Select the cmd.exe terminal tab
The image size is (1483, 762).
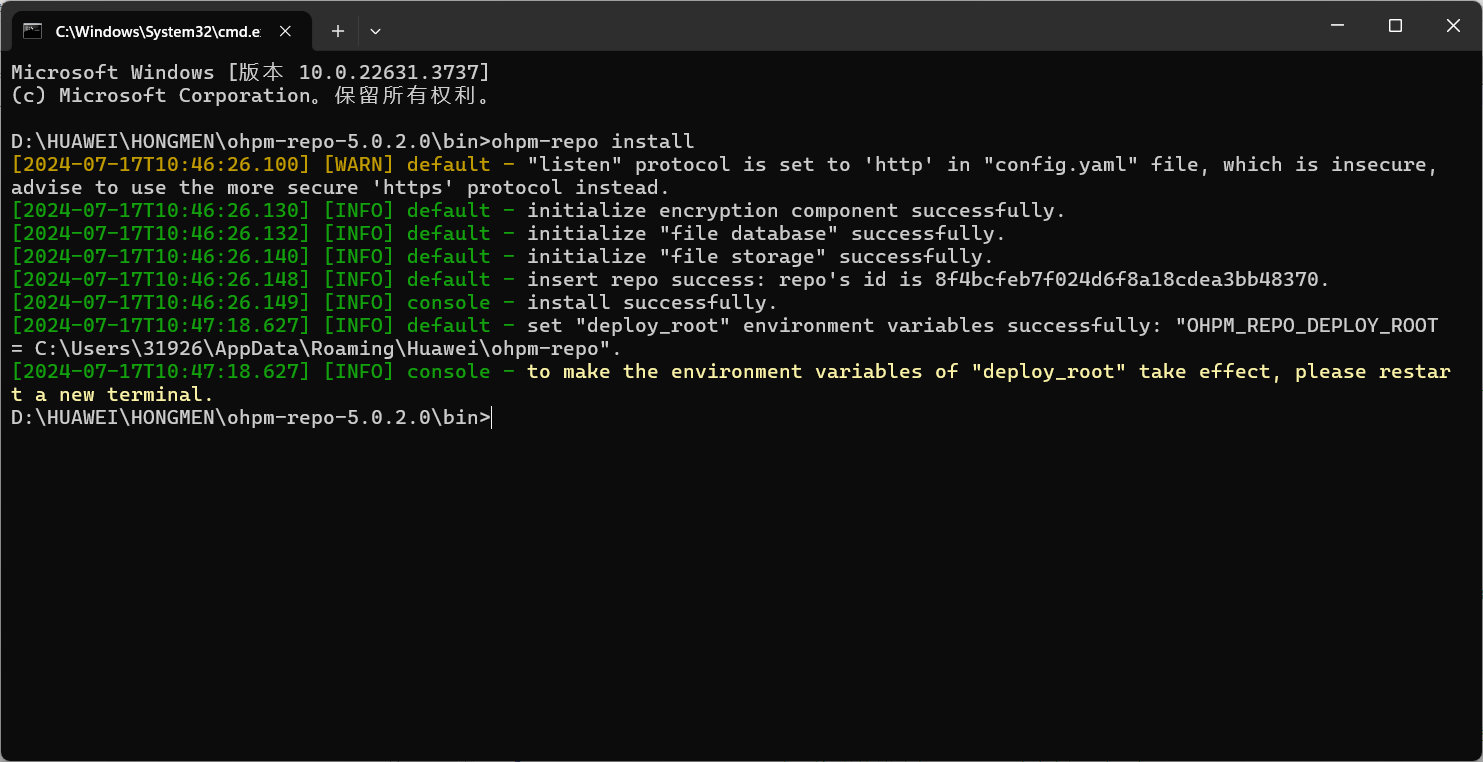(160, 31)
